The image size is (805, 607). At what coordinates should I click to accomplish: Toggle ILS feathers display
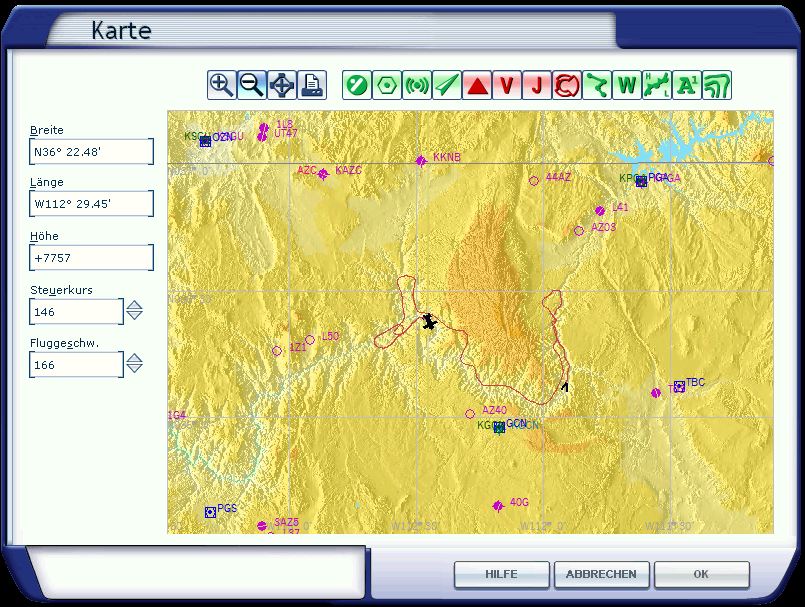coord(447,85)
